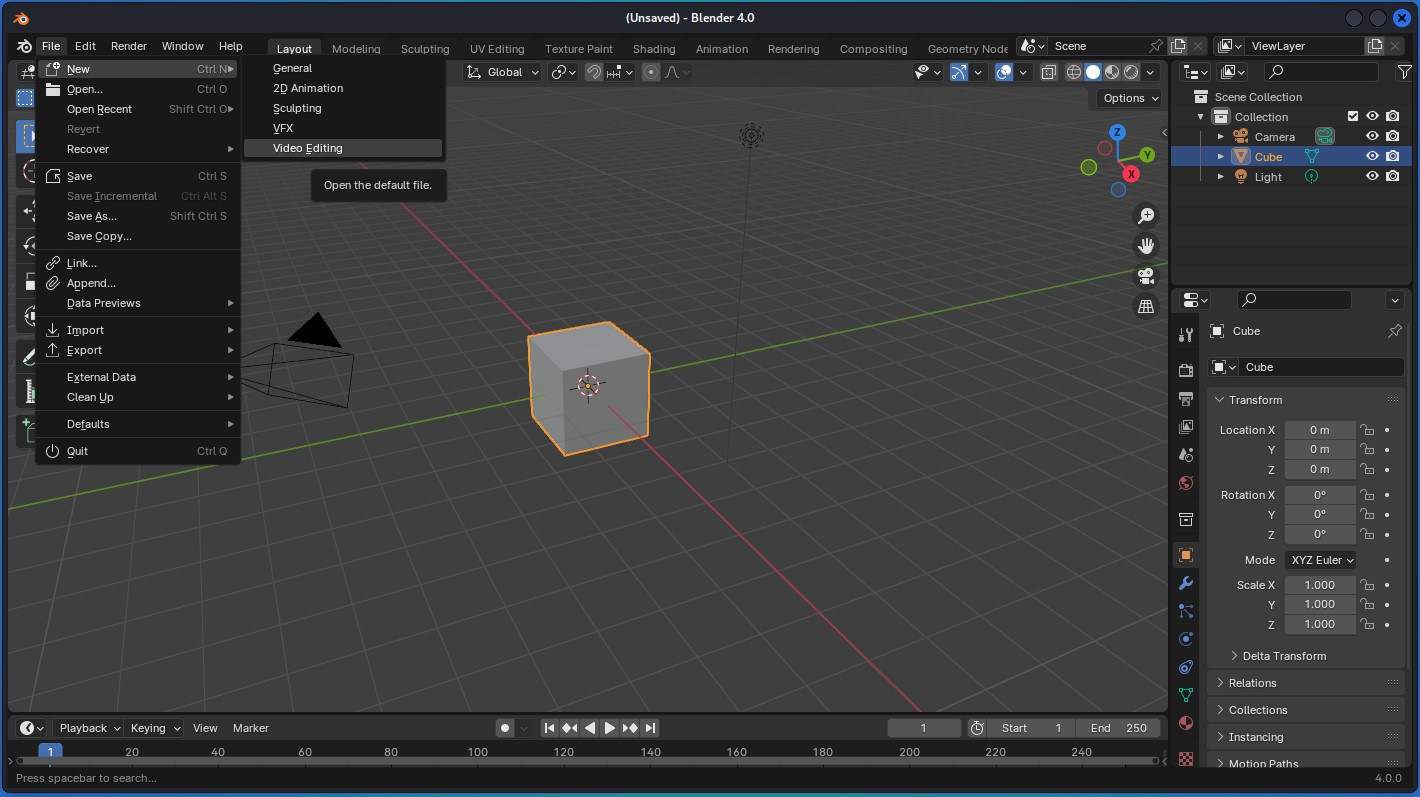Select rendered viewport shading
Image resolution: width=1420 pixels, height=797 pixels.
(x=1131, y=72)
